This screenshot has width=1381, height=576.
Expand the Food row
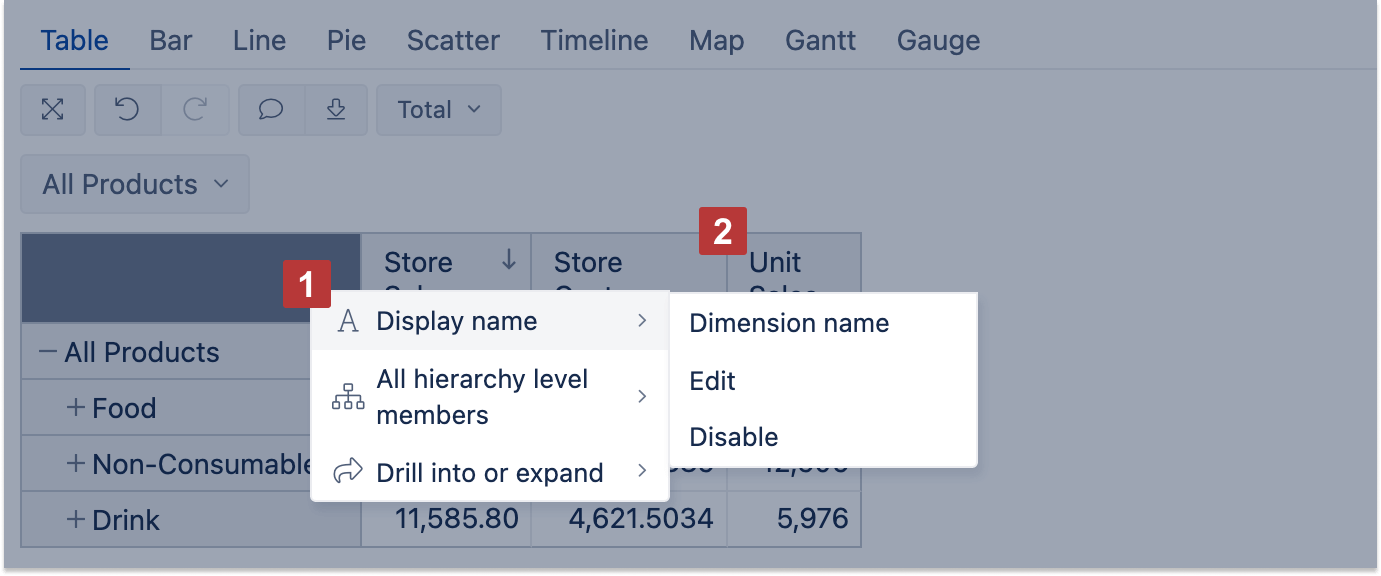tap(75, 408)
